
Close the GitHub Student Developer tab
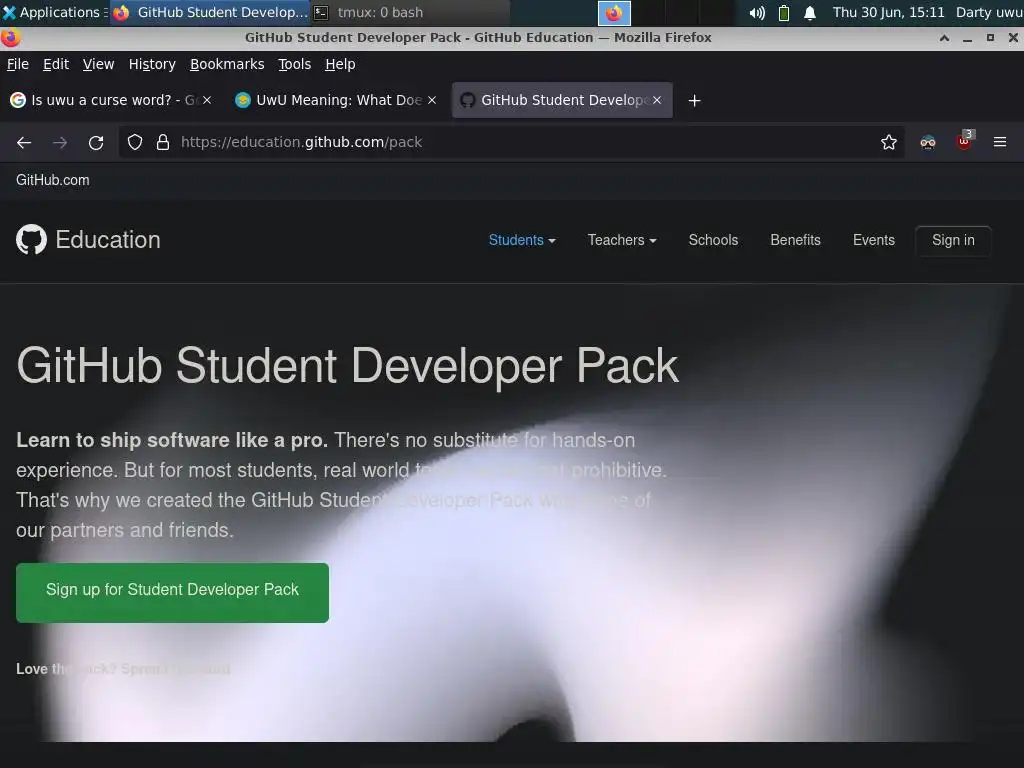(657, 100)
